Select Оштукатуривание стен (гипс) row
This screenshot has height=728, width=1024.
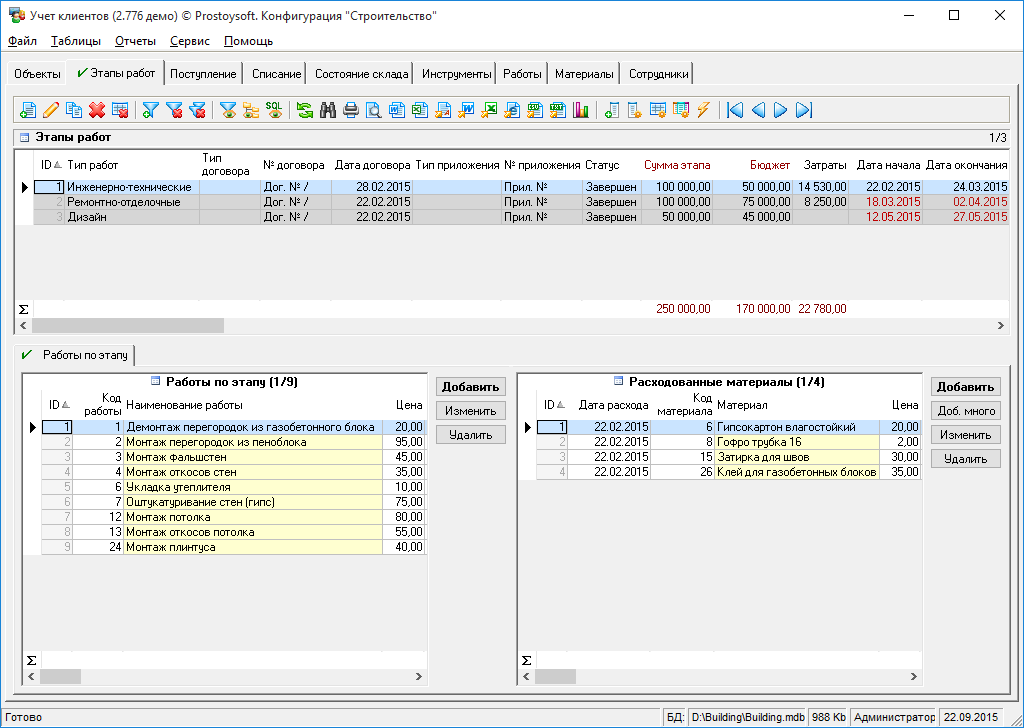234,502
